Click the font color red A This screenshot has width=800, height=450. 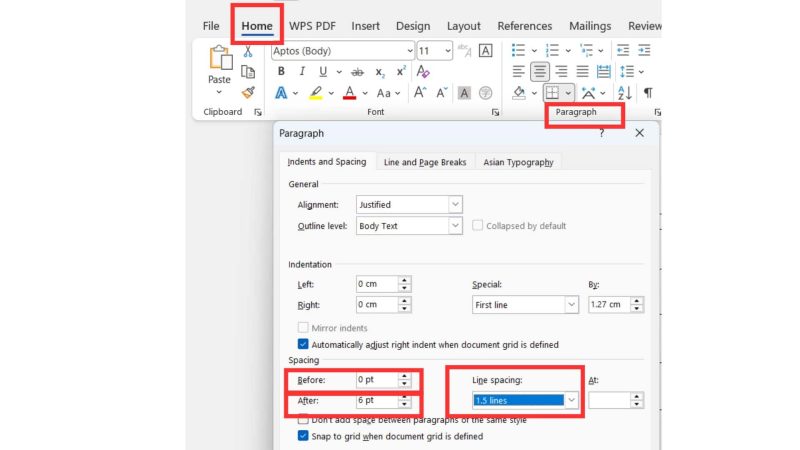[349, 93]
